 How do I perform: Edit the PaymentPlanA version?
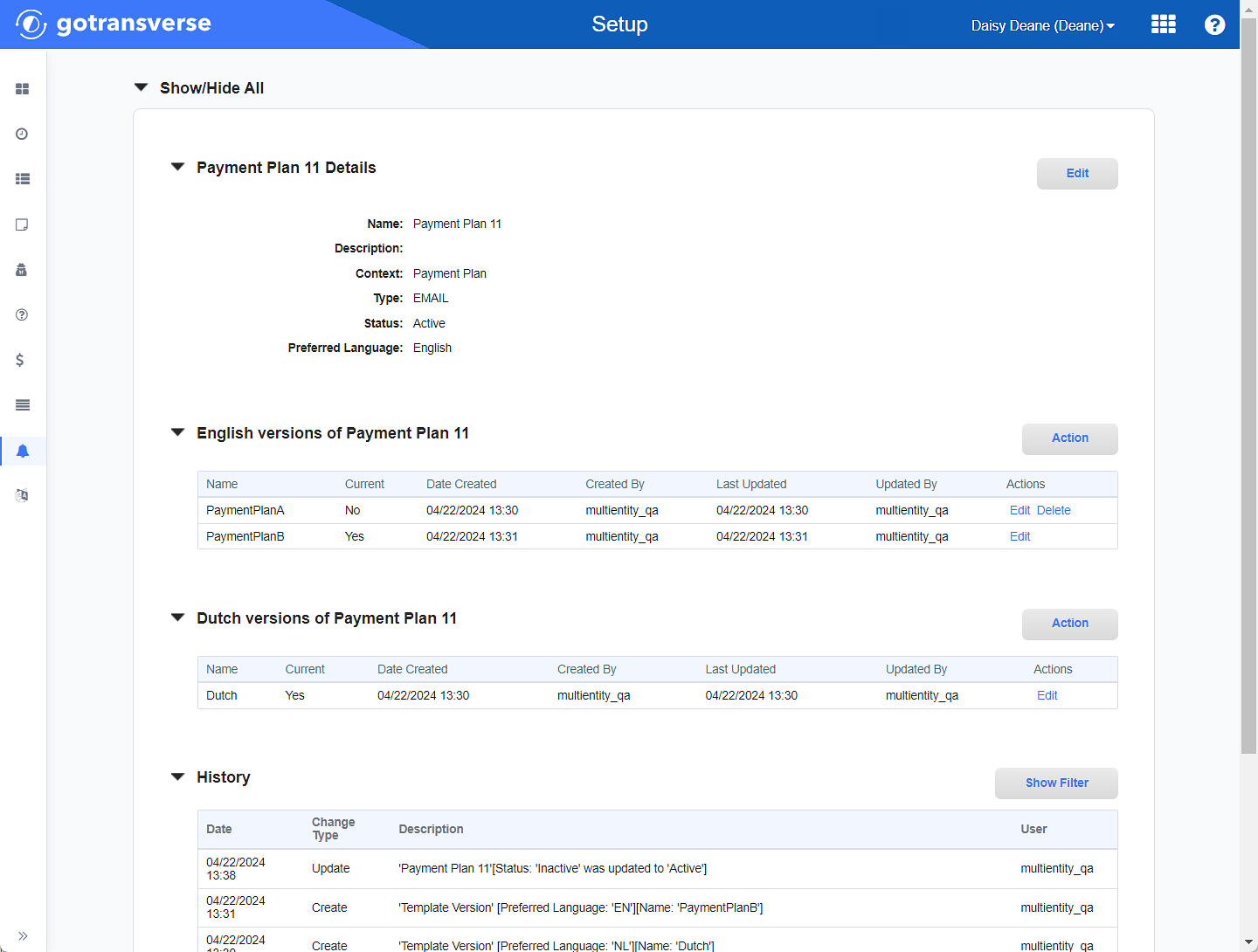pyautogui.click(x=1020, y=510)
